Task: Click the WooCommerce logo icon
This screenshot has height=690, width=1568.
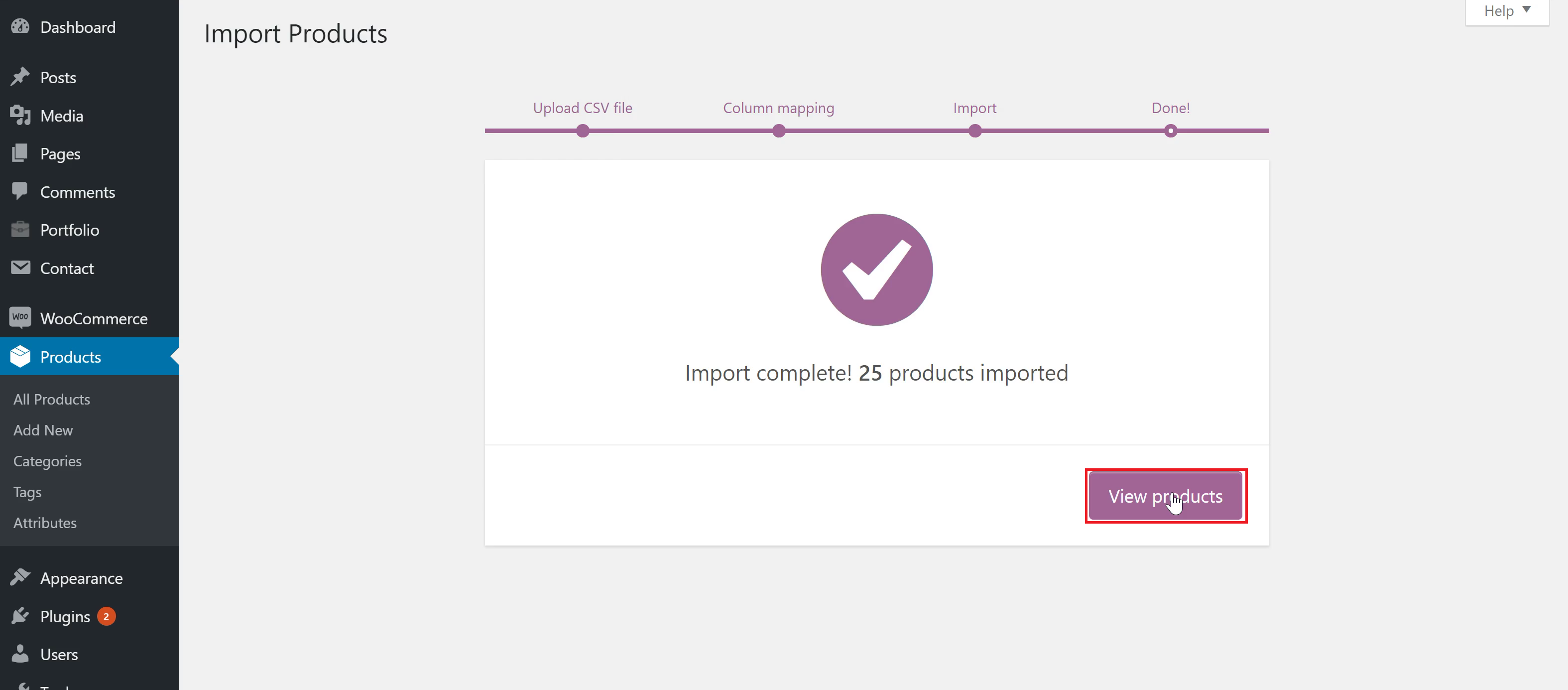Action: [x=20, y=317]
